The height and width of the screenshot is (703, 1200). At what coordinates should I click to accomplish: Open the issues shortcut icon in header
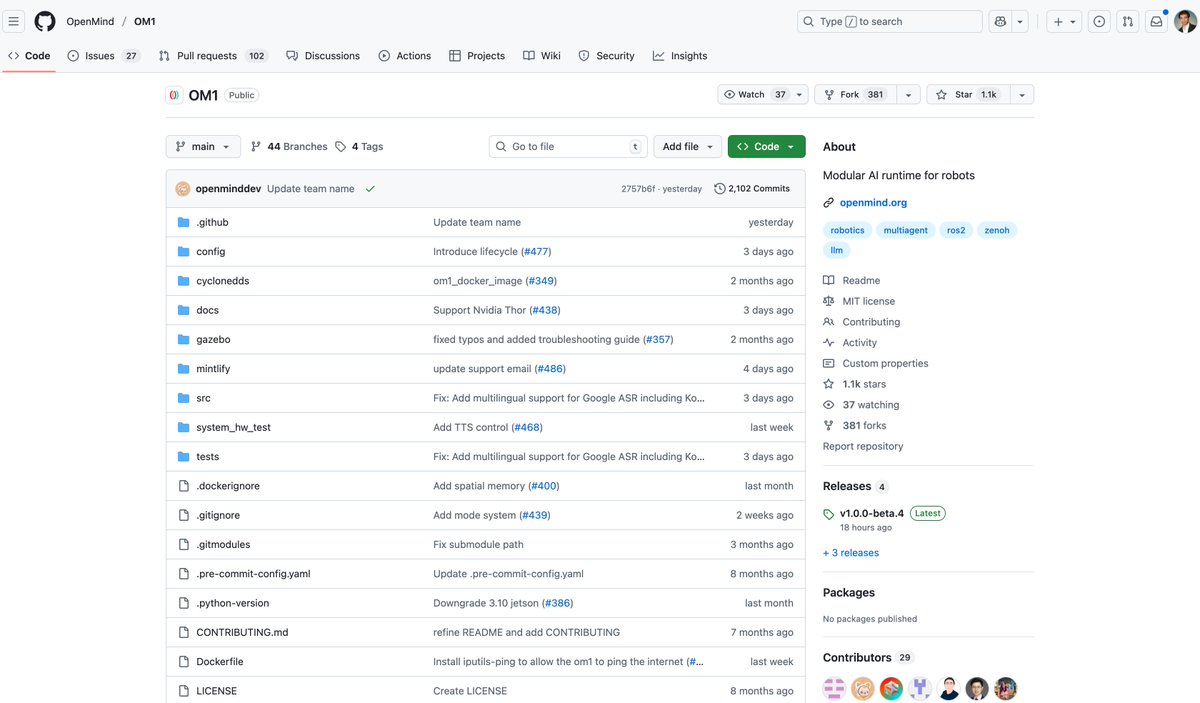(x=1099, y=21)
